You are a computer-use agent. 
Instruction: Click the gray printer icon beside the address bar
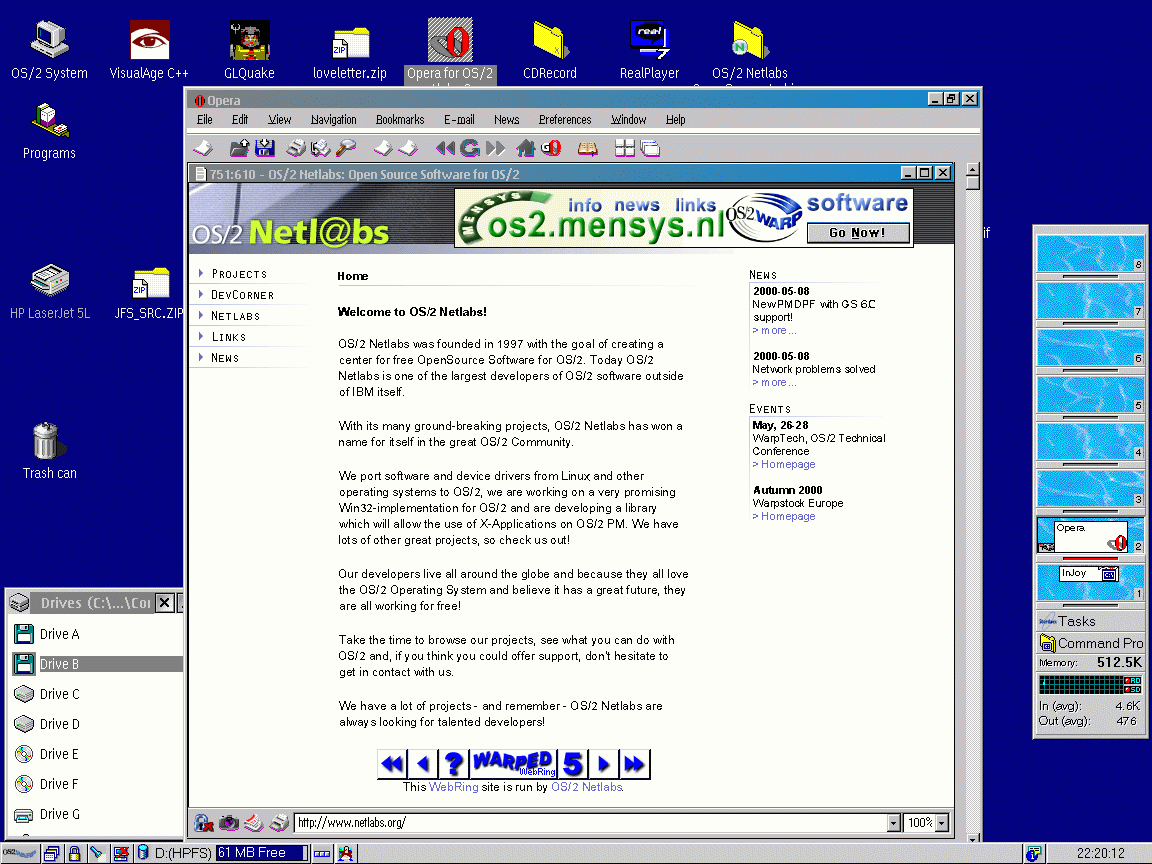(x=279, y=823)
